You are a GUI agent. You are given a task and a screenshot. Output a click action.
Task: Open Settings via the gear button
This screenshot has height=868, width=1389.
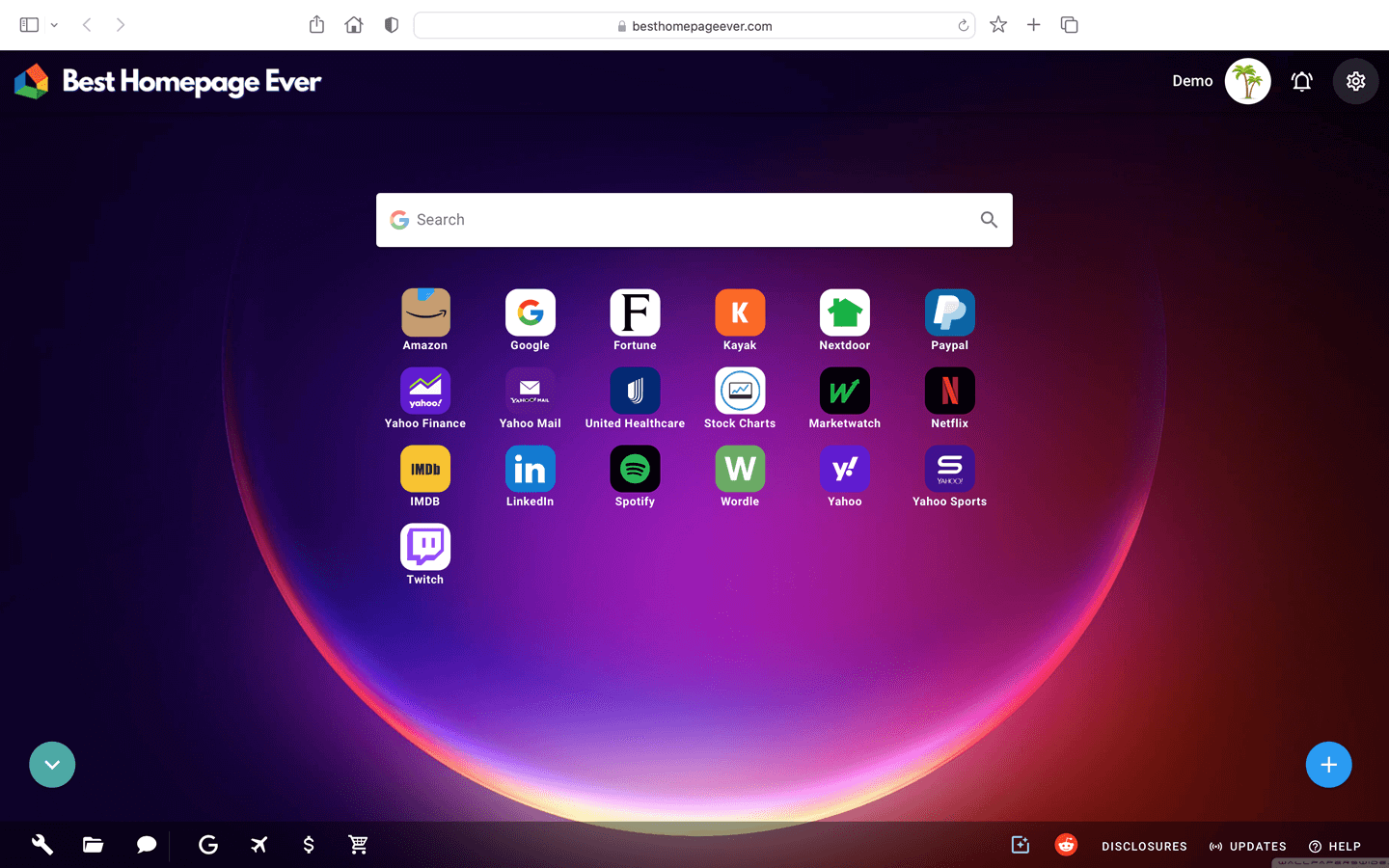coord(1355,81)
